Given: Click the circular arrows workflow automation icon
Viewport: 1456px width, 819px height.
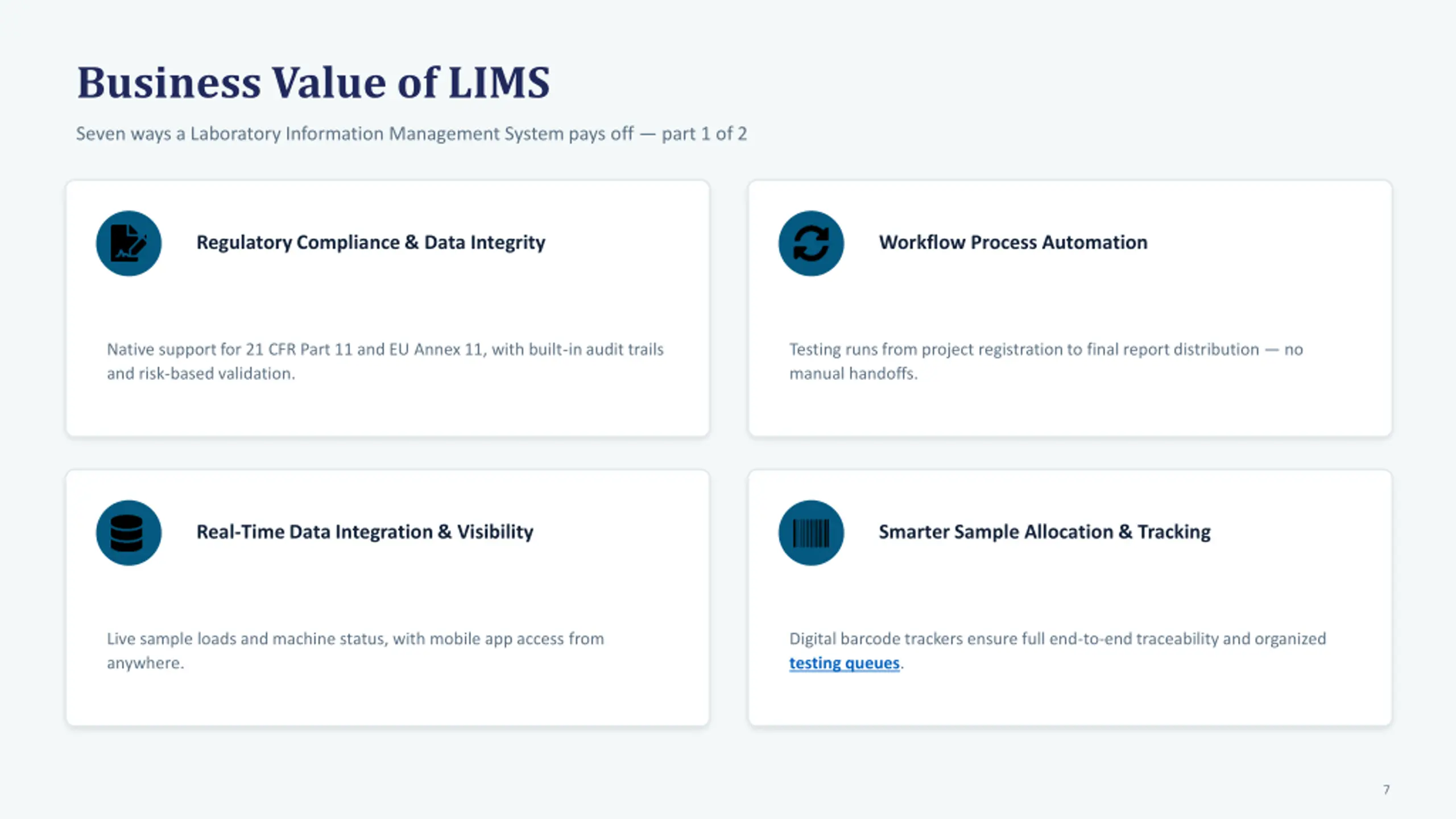Looking at the screenshot, I should (x=811, y=243).
